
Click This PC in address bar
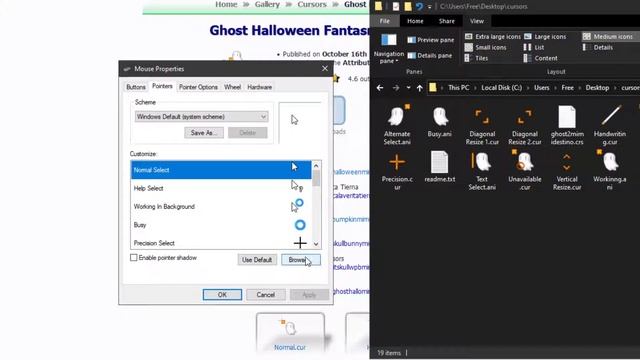[x=458, y=88]
